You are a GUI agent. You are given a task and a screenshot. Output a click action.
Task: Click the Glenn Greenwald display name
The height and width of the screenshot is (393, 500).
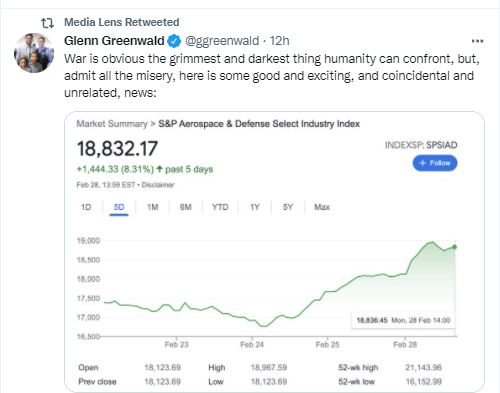tap(114, 41)
